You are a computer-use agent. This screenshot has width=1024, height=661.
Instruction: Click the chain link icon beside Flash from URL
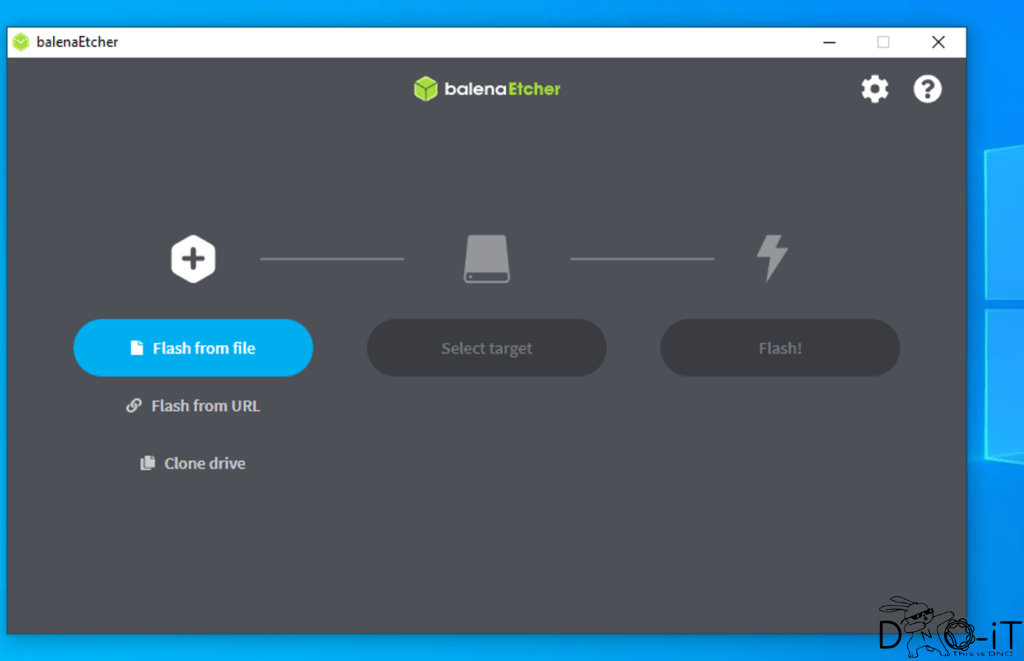click(134, 406)
